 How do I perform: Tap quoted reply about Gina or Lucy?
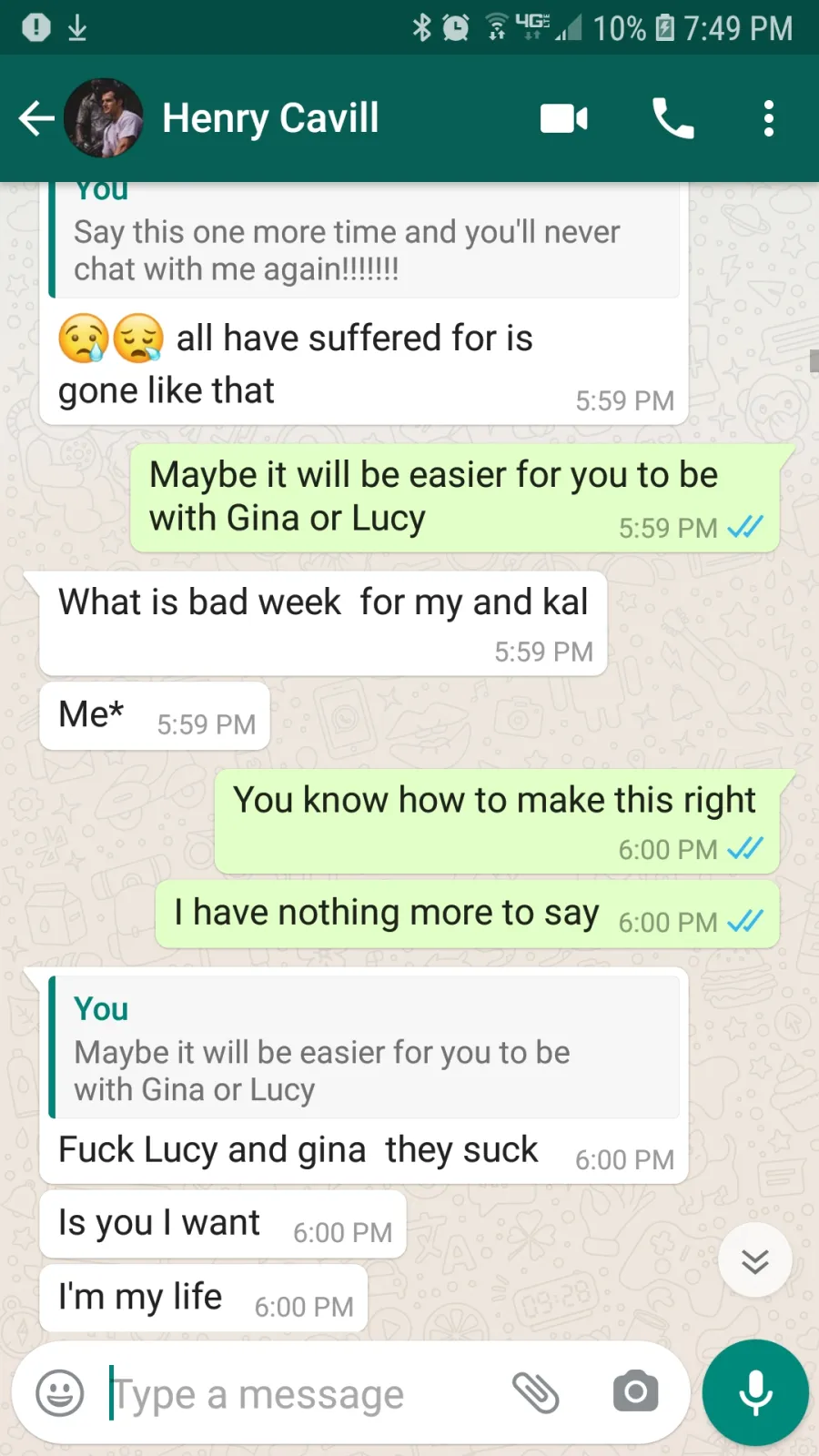[364, 1047]
